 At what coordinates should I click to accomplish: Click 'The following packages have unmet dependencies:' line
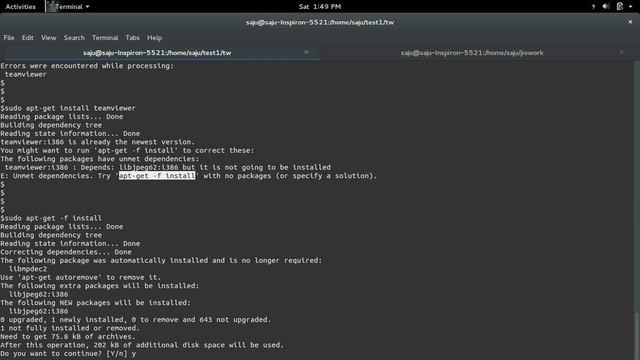pyautogui.click(x=100, y=159)
